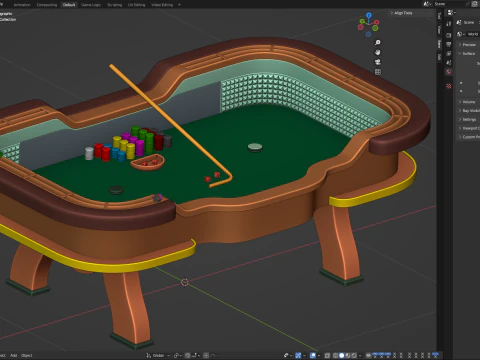Open the gizmo options dropdown arrow

coord(304,355)
